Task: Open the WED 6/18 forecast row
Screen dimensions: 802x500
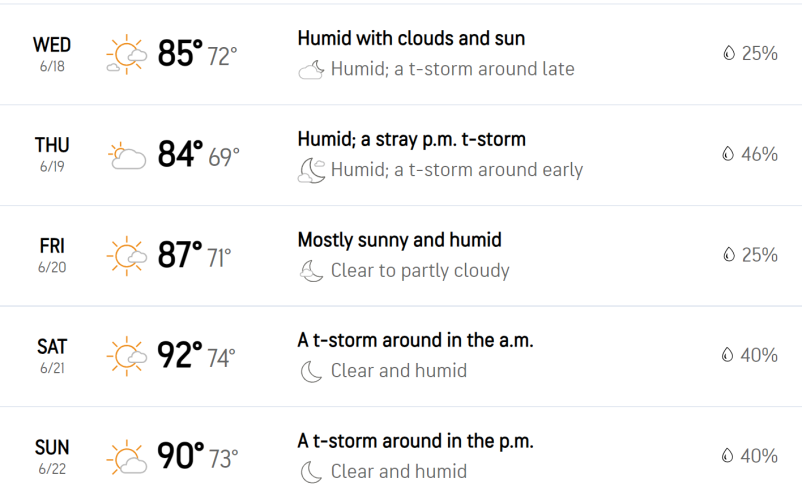Action: (401, 54)
